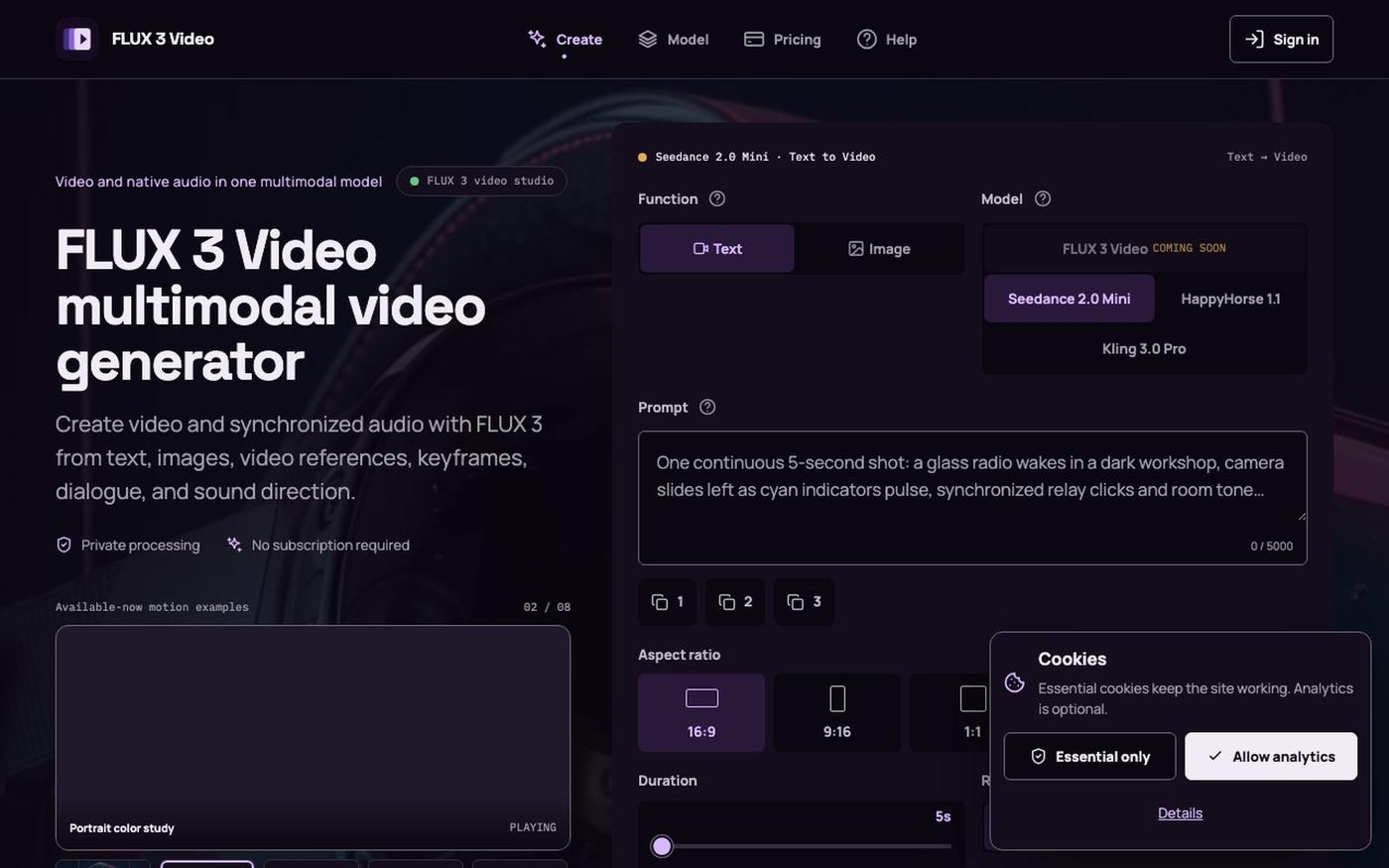Click the sparkle icon beside No subscription required
This screenshot has height=868, width=1389.
pos(234,545)
